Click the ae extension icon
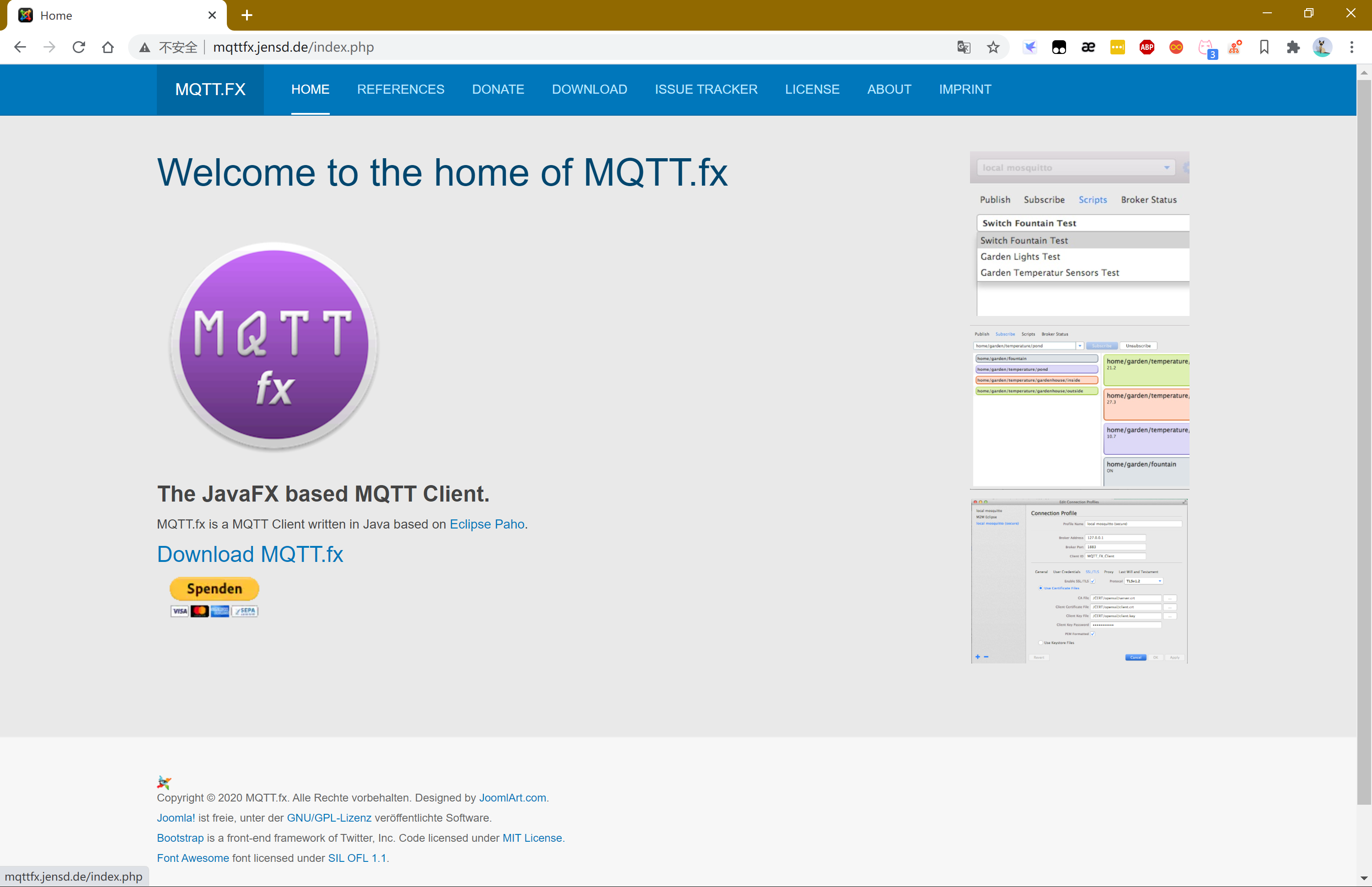1372x887 pixels. [x=1088, y=47]
